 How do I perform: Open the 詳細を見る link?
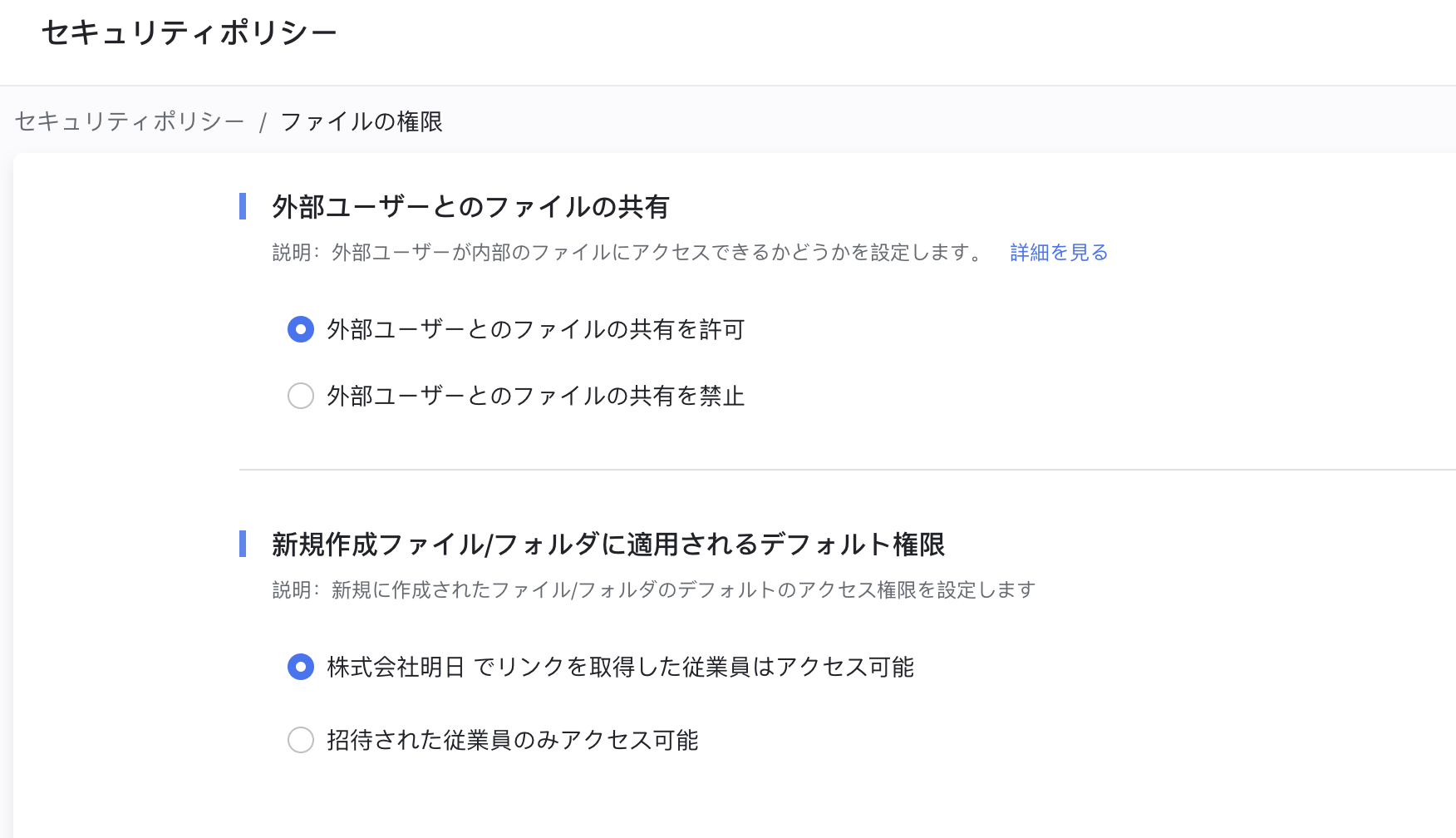point(1059,253)
